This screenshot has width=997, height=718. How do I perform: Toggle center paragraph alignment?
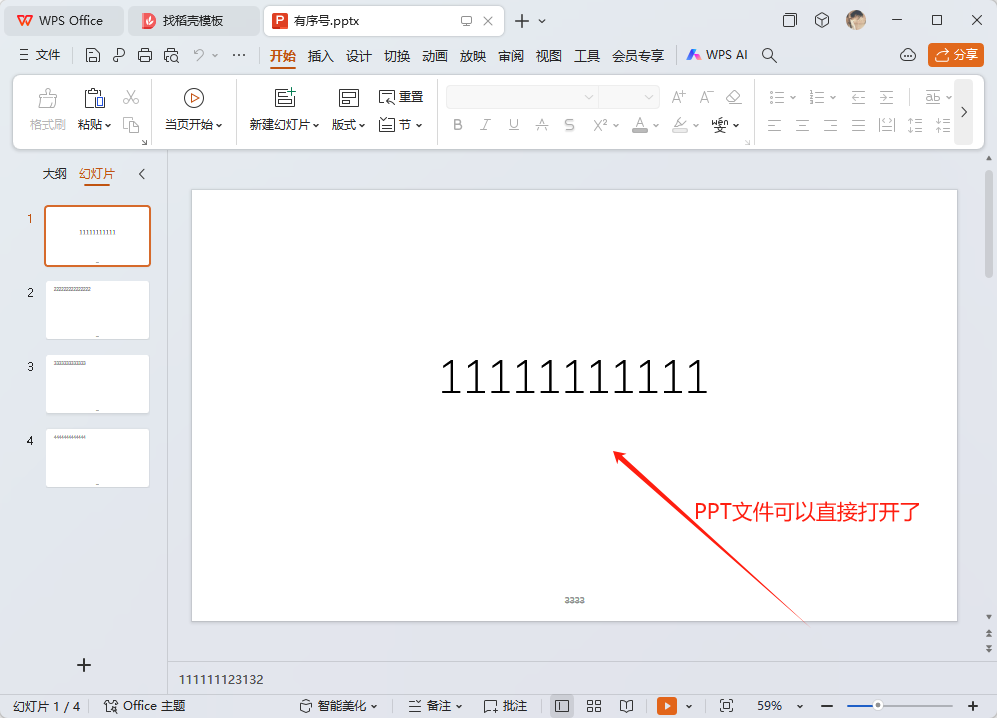click(x=802, y=124)
